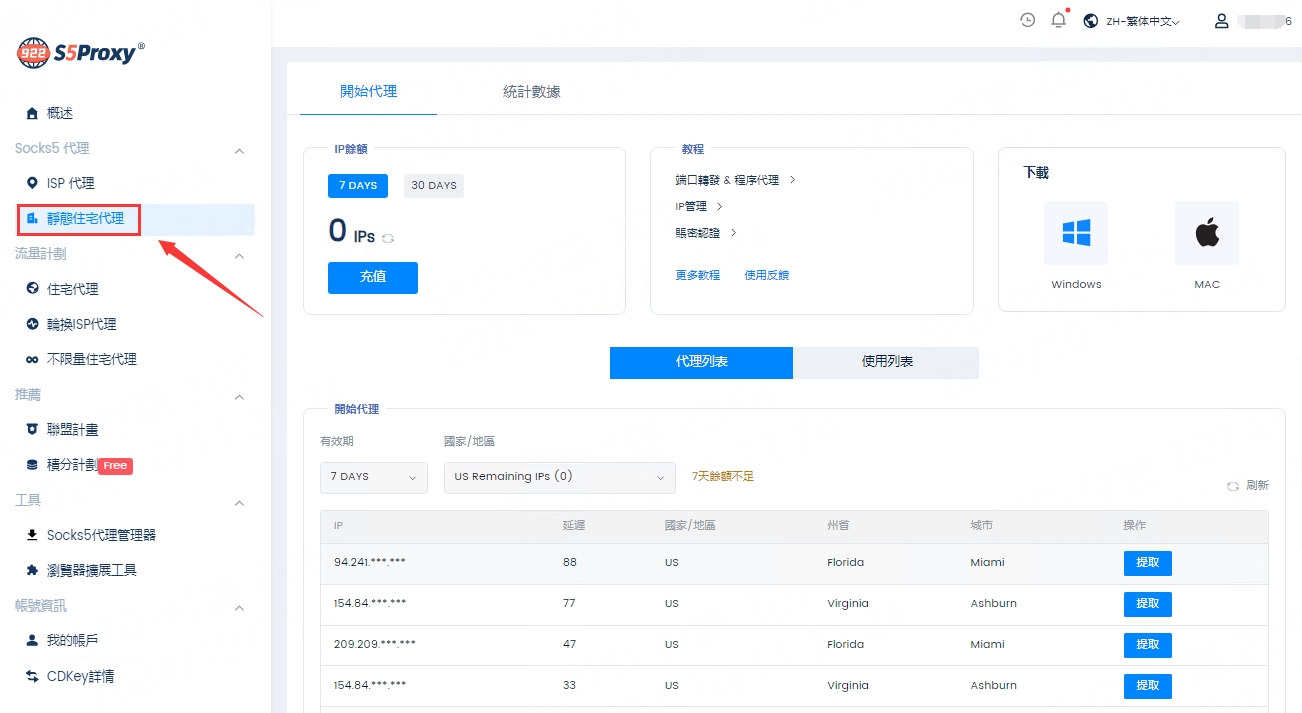This screenshot has height=713, width=1302.
Task: Switch to 使用列表 view
Action: (x=886, y=362)
